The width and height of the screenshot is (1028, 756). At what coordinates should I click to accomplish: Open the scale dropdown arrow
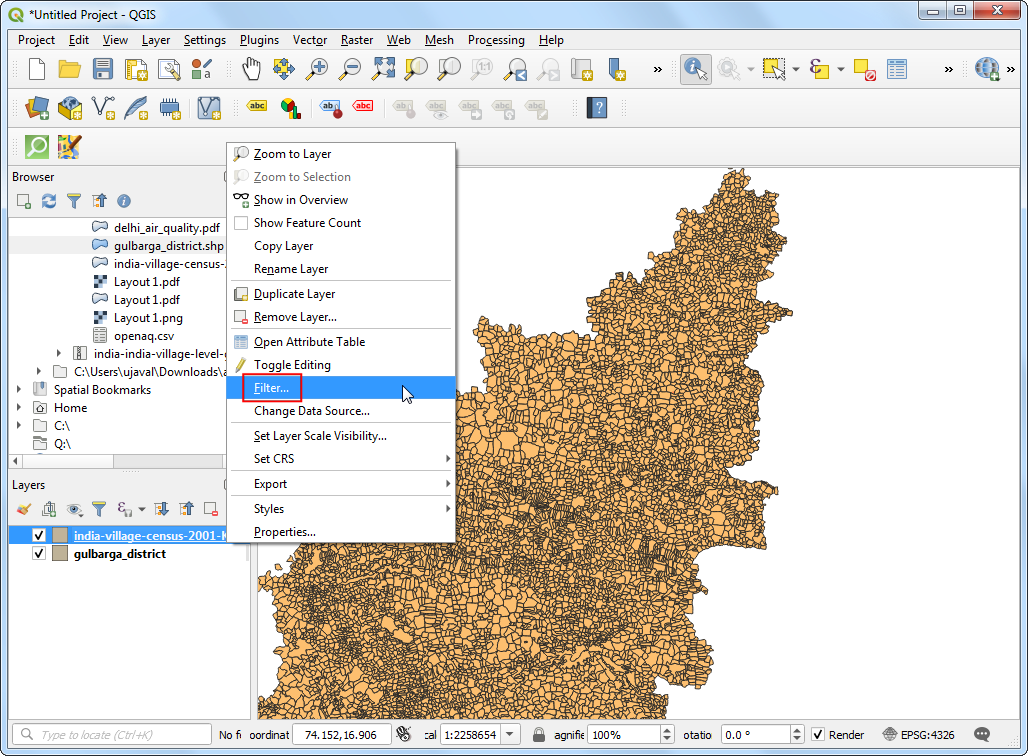tap(510, 734)
